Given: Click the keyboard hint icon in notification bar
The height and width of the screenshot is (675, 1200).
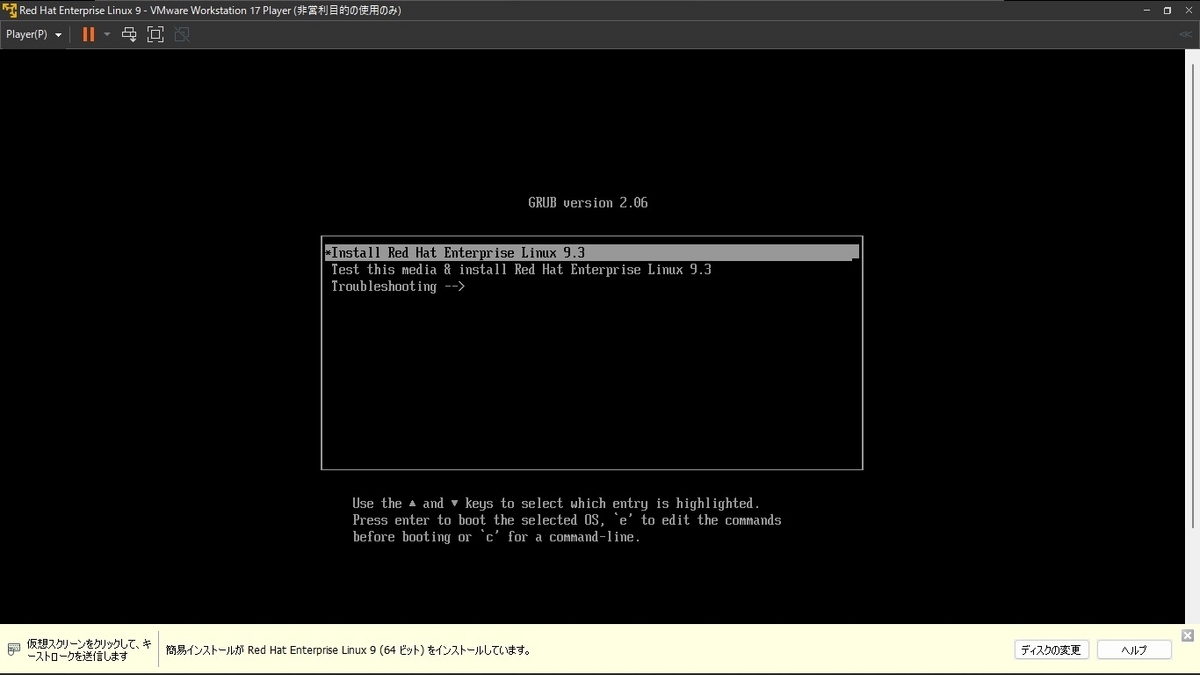Looking at the screenshot, I should click(x=14, y=650).
